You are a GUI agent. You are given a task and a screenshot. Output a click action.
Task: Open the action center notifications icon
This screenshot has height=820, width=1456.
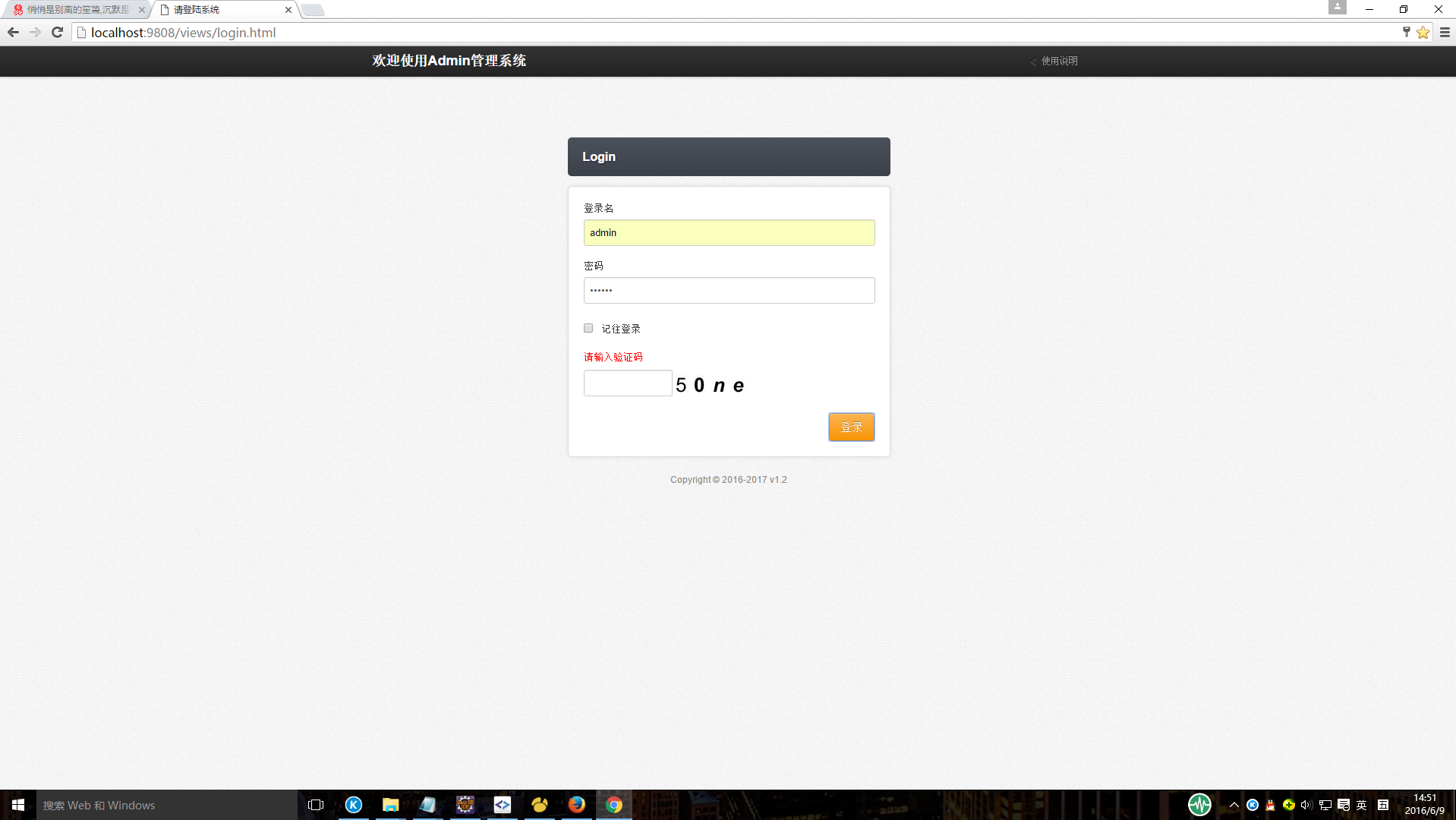(1344, 805)
